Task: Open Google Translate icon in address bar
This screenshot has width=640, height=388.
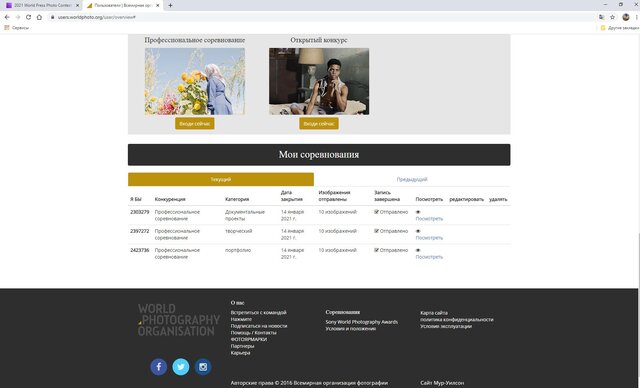Action: point(602,17)
